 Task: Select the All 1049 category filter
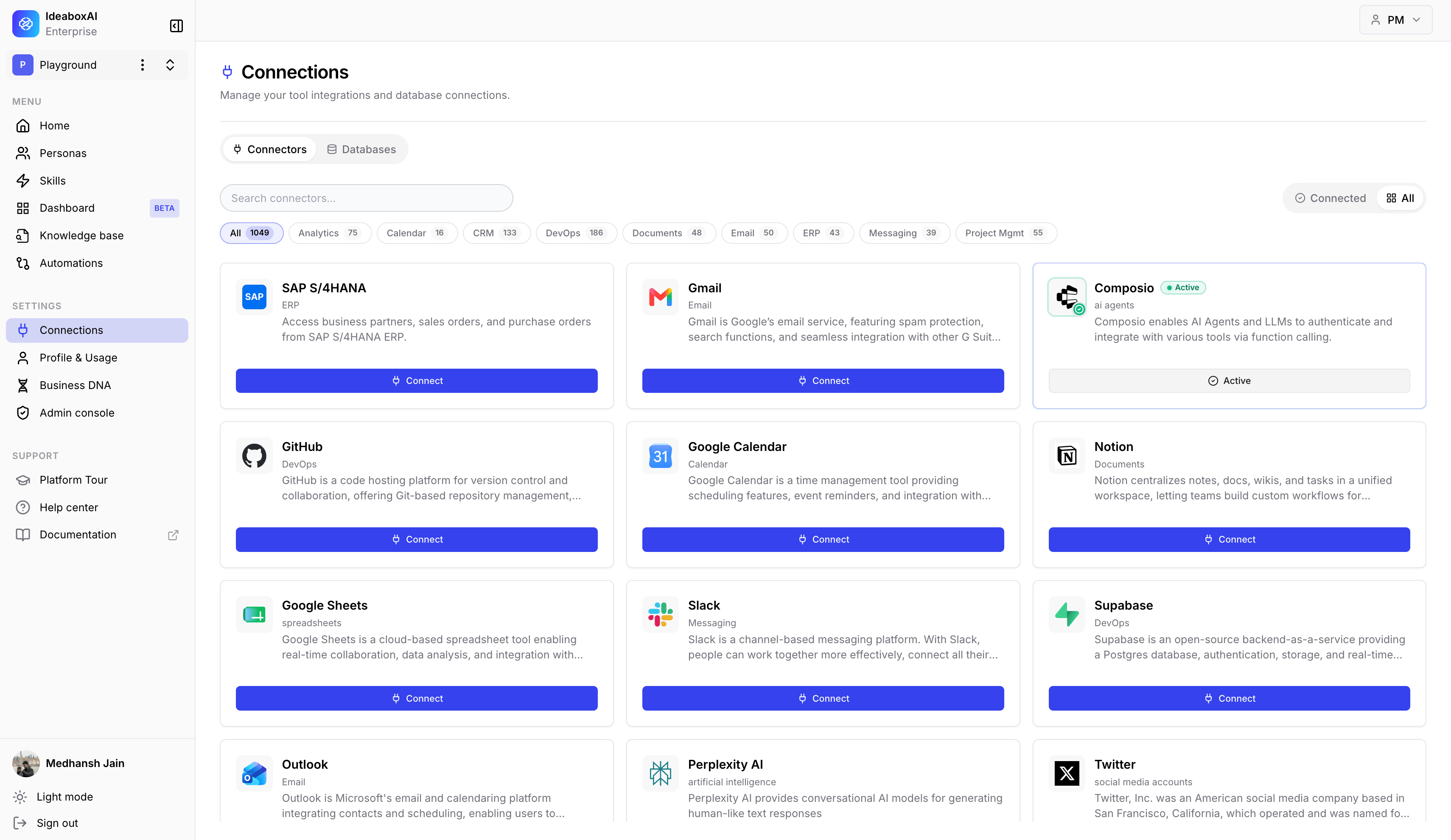(x=252, y=233)
